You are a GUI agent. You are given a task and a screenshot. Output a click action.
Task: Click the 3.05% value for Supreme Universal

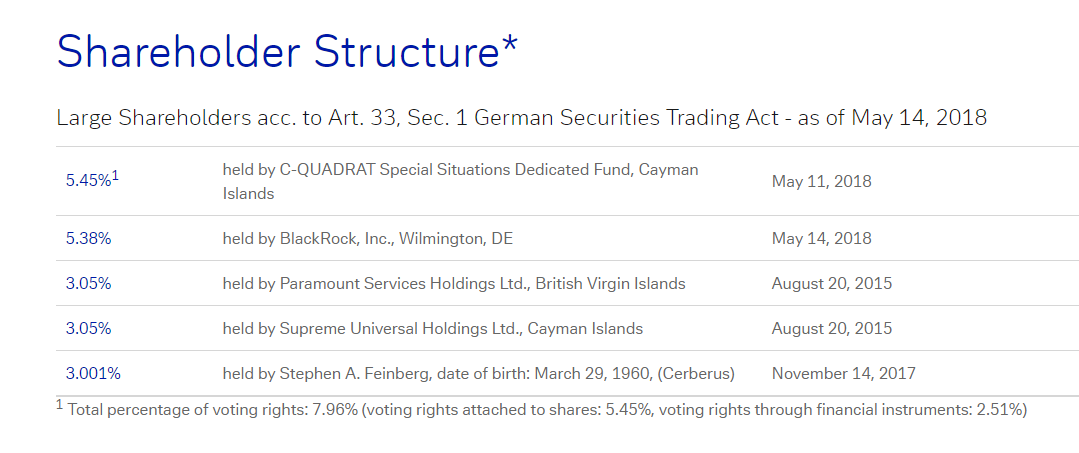coord(88,329)
